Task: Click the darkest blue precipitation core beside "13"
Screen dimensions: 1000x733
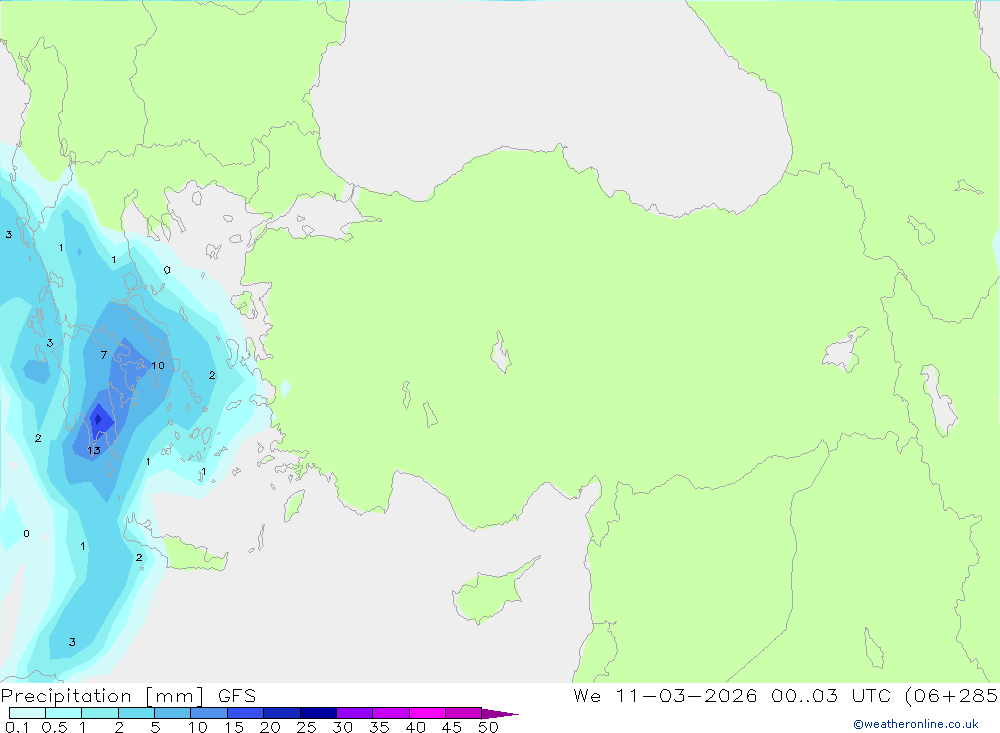Action: [98, 419]
